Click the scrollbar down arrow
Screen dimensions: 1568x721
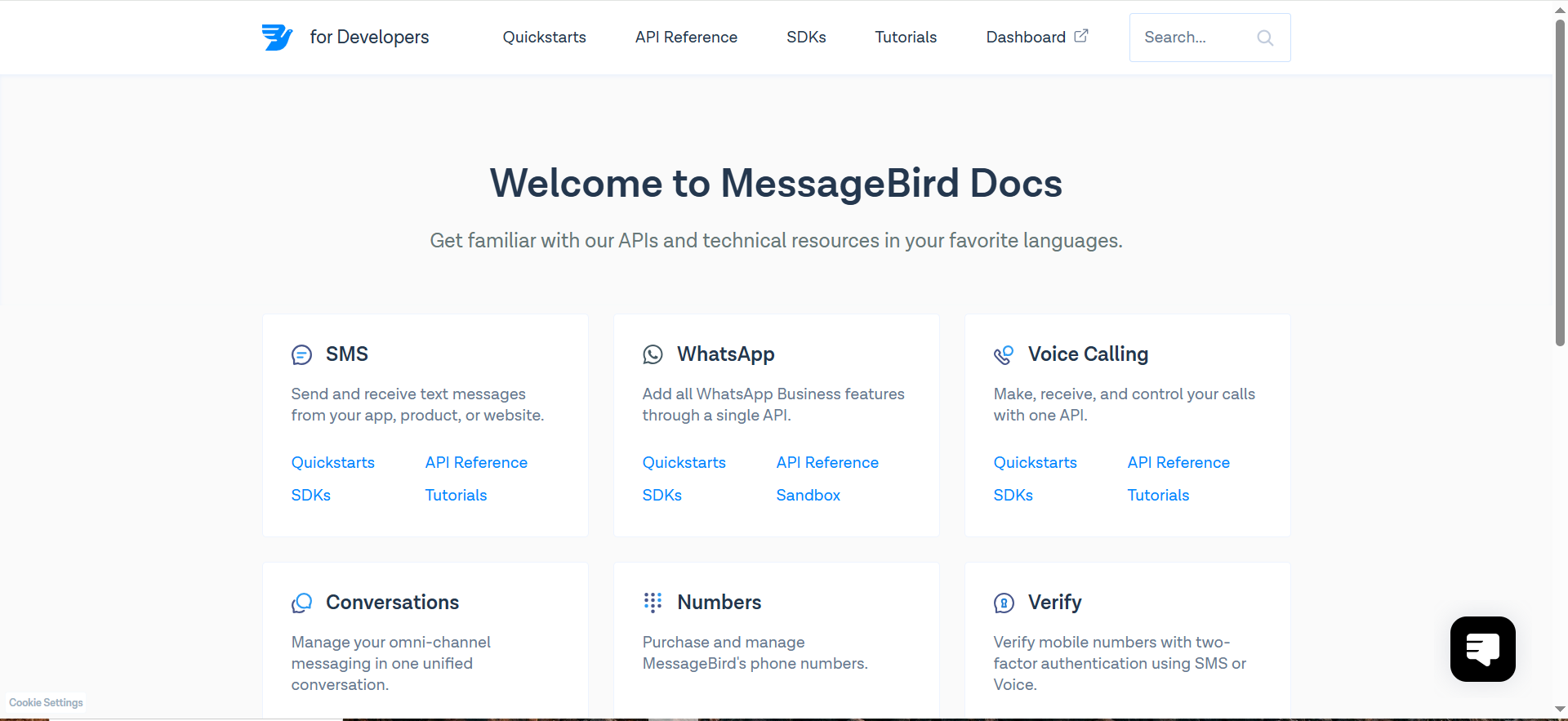pyautogui.click(x=1560, y=710)
